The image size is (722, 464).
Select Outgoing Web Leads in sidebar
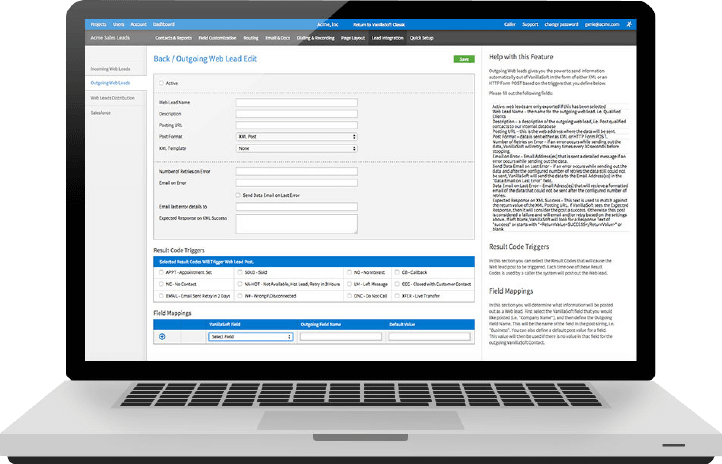[x=111, y=83]
